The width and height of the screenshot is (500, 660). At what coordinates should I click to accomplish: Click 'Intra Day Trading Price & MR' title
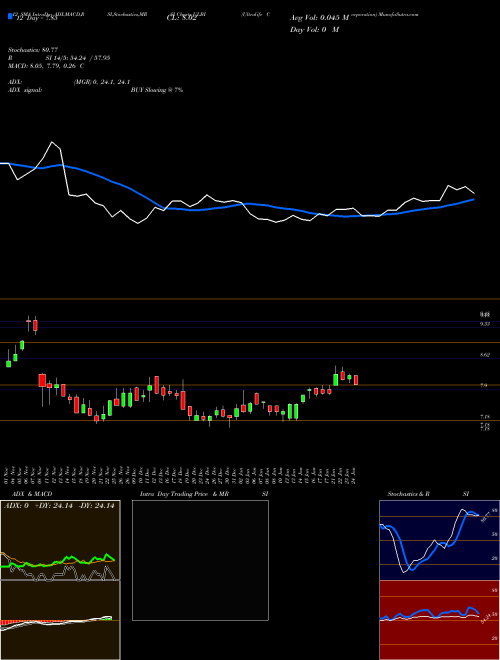click(184, 494)
